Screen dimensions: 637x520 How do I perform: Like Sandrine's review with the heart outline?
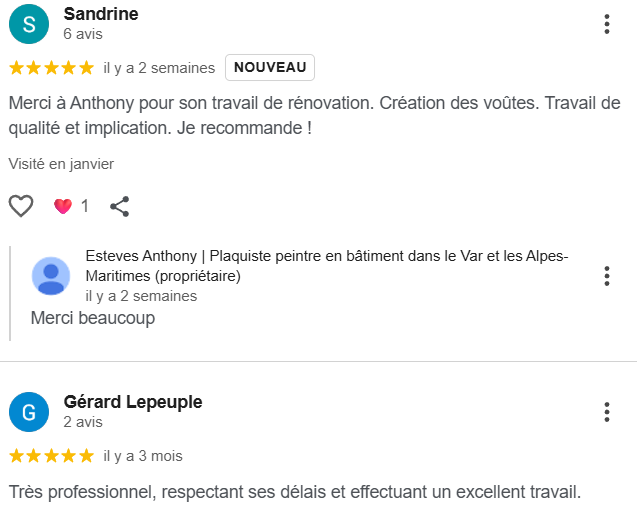(21, 206)
